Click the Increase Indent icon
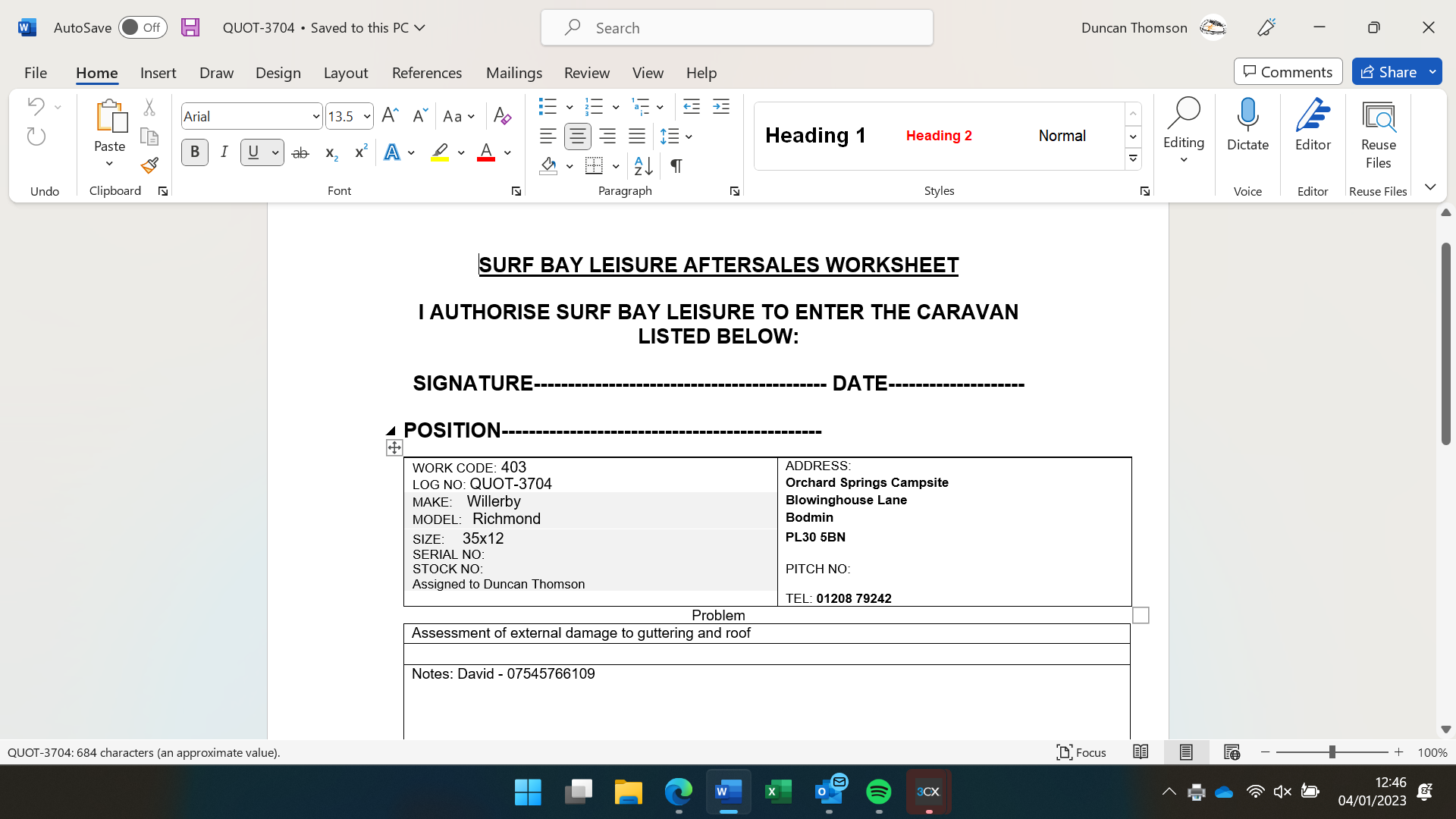This screenshot has height=819, width=1456. 721,107
